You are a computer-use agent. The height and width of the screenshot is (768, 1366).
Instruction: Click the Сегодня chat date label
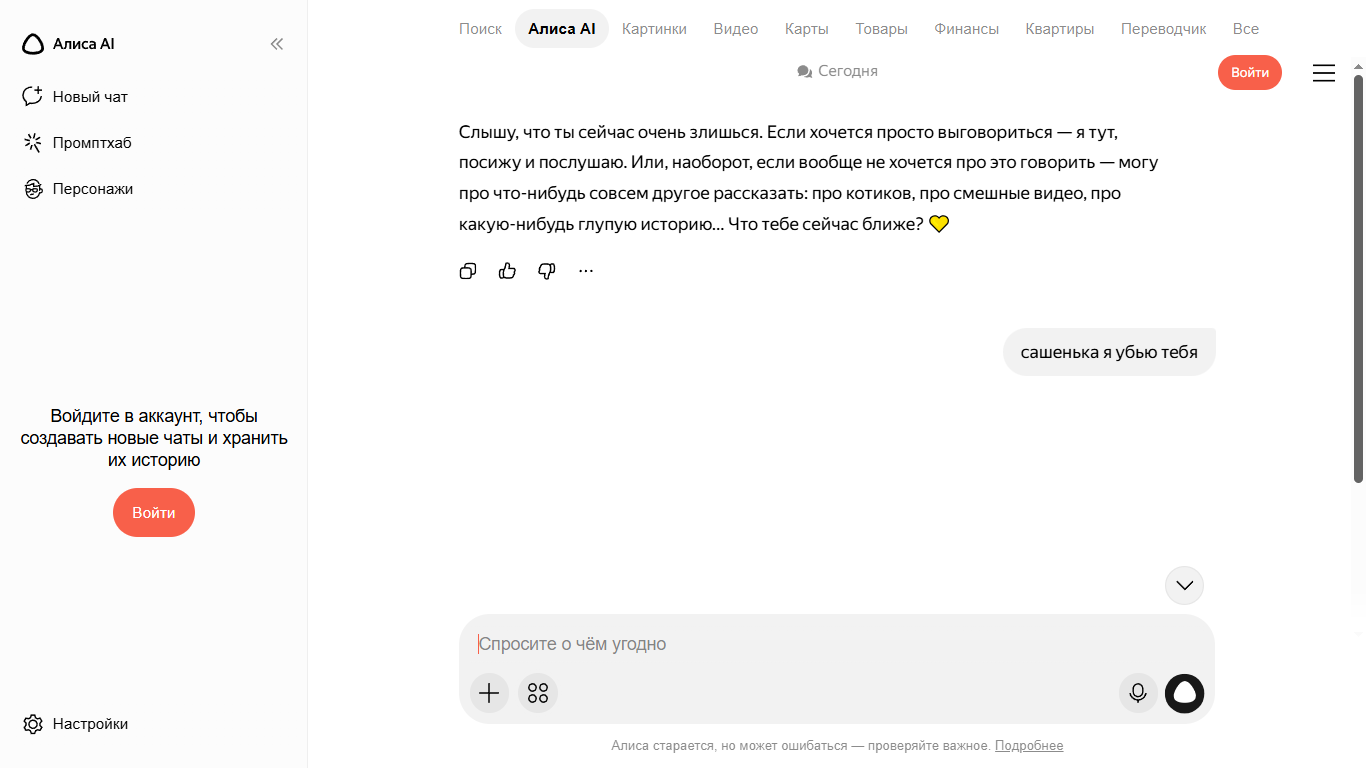pos(837,71)
